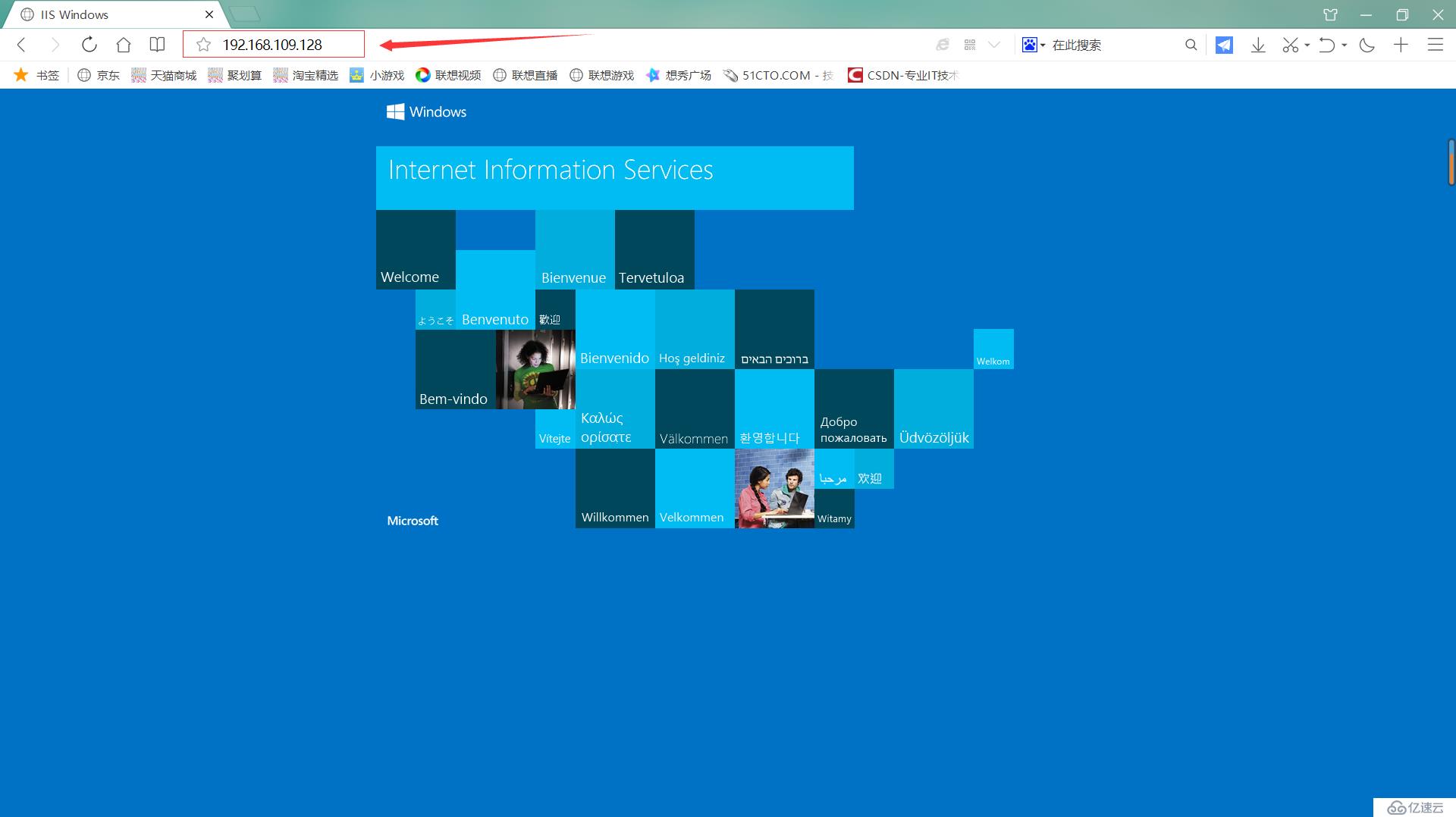
Task: Open the 书签 bookmarks star
Action: tap(36, 75)
